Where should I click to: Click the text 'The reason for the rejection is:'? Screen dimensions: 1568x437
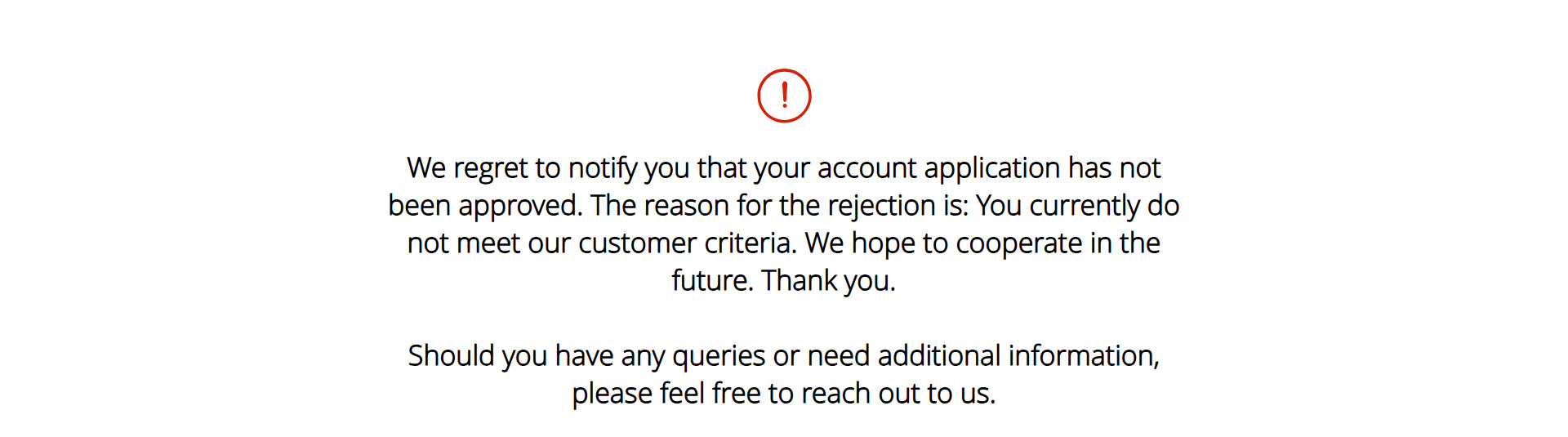[x=780, y=206]
